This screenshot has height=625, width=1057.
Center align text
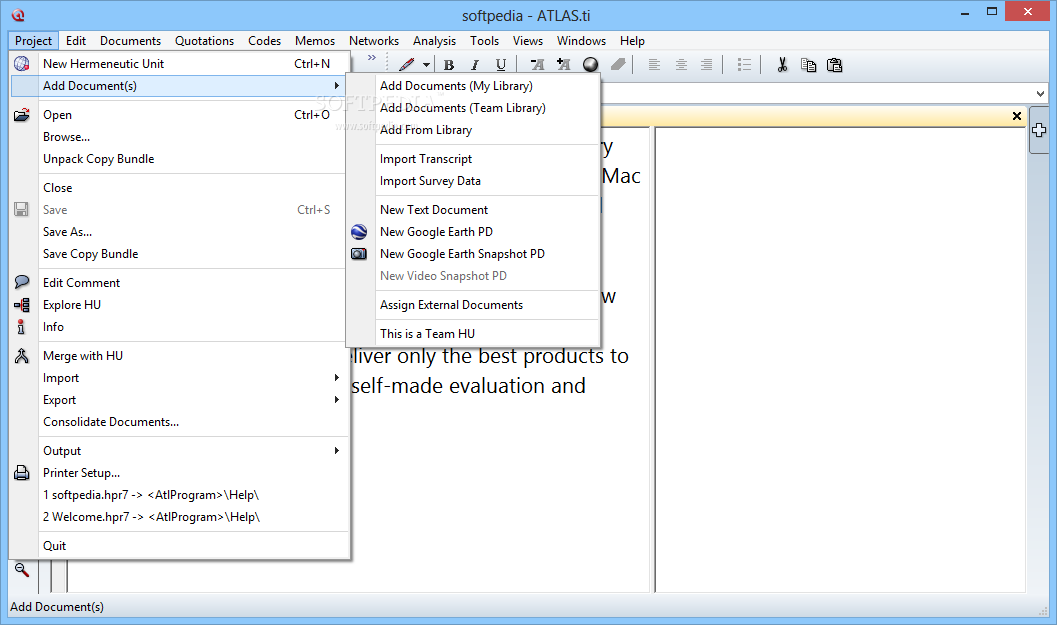[x=681, y=65]
